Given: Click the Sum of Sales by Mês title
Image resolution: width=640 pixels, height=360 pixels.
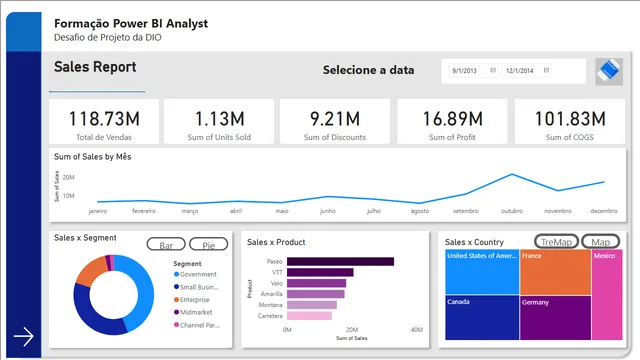Looking at the screenshot, I should pyautogui.click(x=93, y=157).
